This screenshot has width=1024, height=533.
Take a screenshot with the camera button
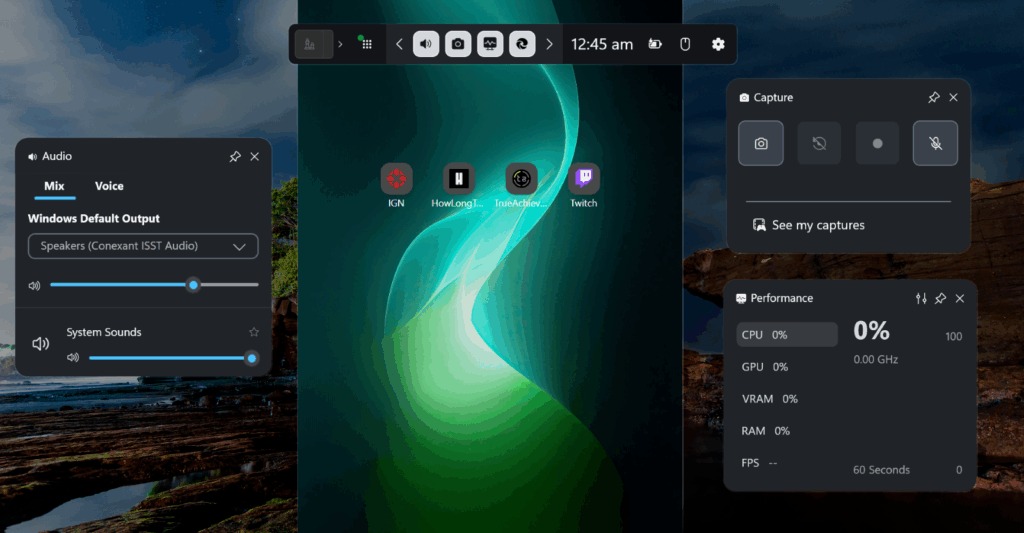[x=761, y=143]
